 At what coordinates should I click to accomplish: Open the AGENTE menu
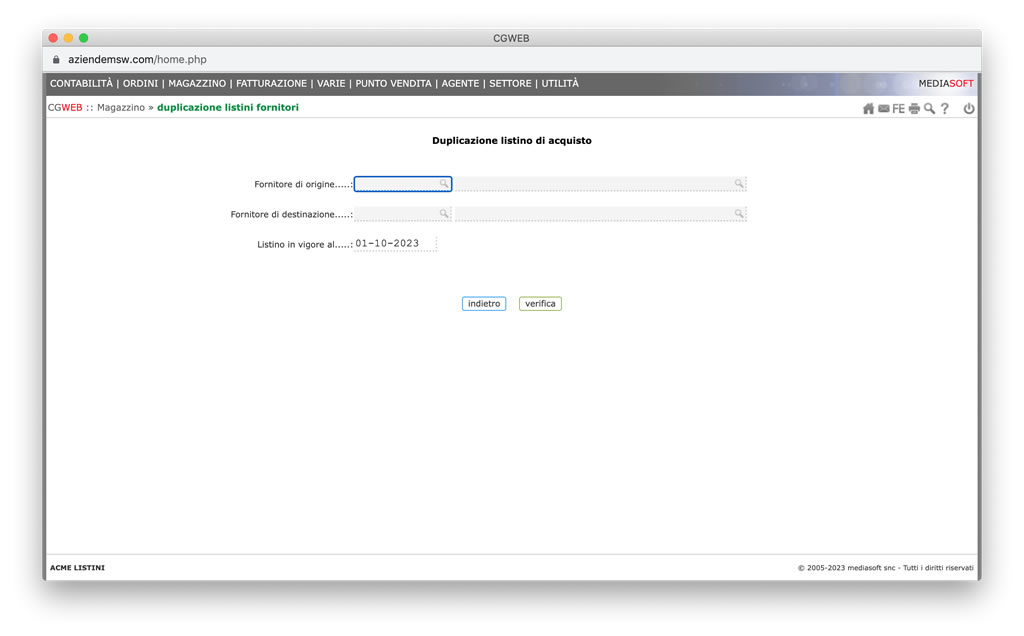[x=460, y=84]
